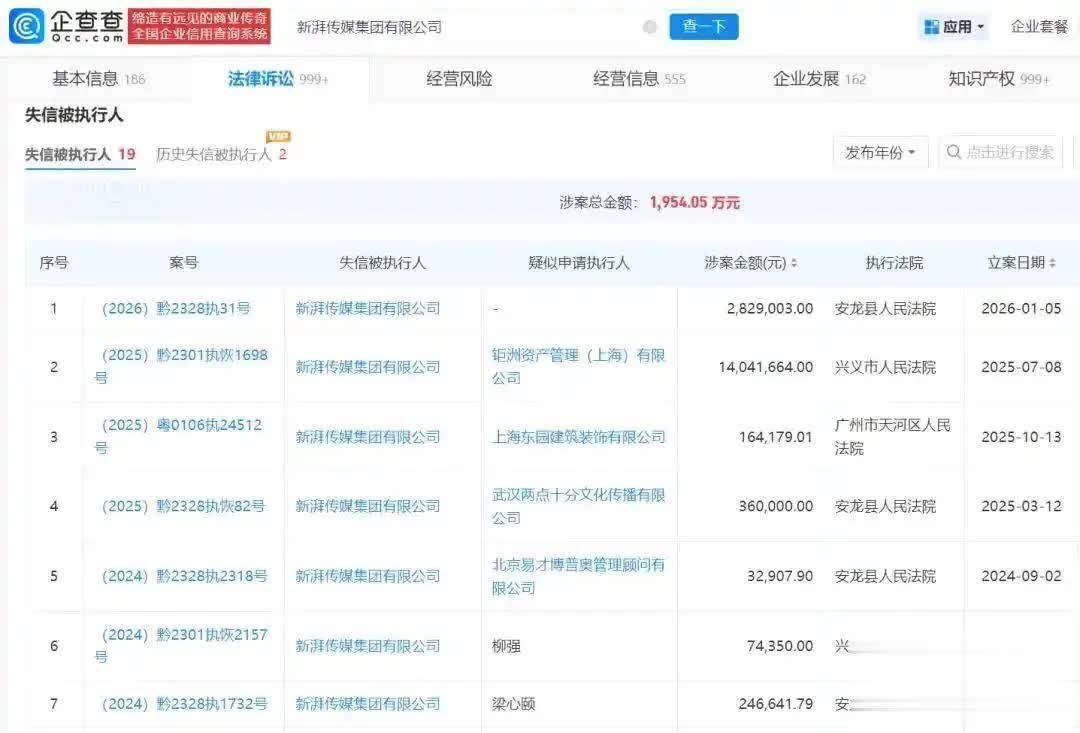Click 新湃传媒集团有限公司 in row 1
The width and height of the screenshot is (1080, 733).
pos(368,309)
